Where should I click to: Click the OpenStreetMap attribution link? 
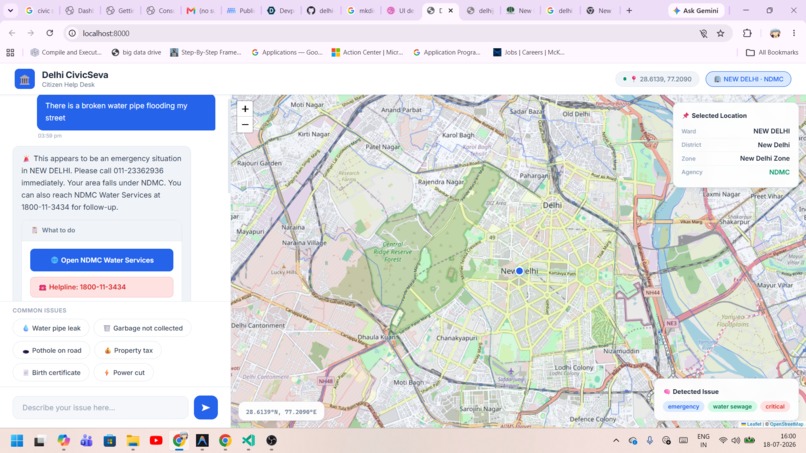coord(786,424)
